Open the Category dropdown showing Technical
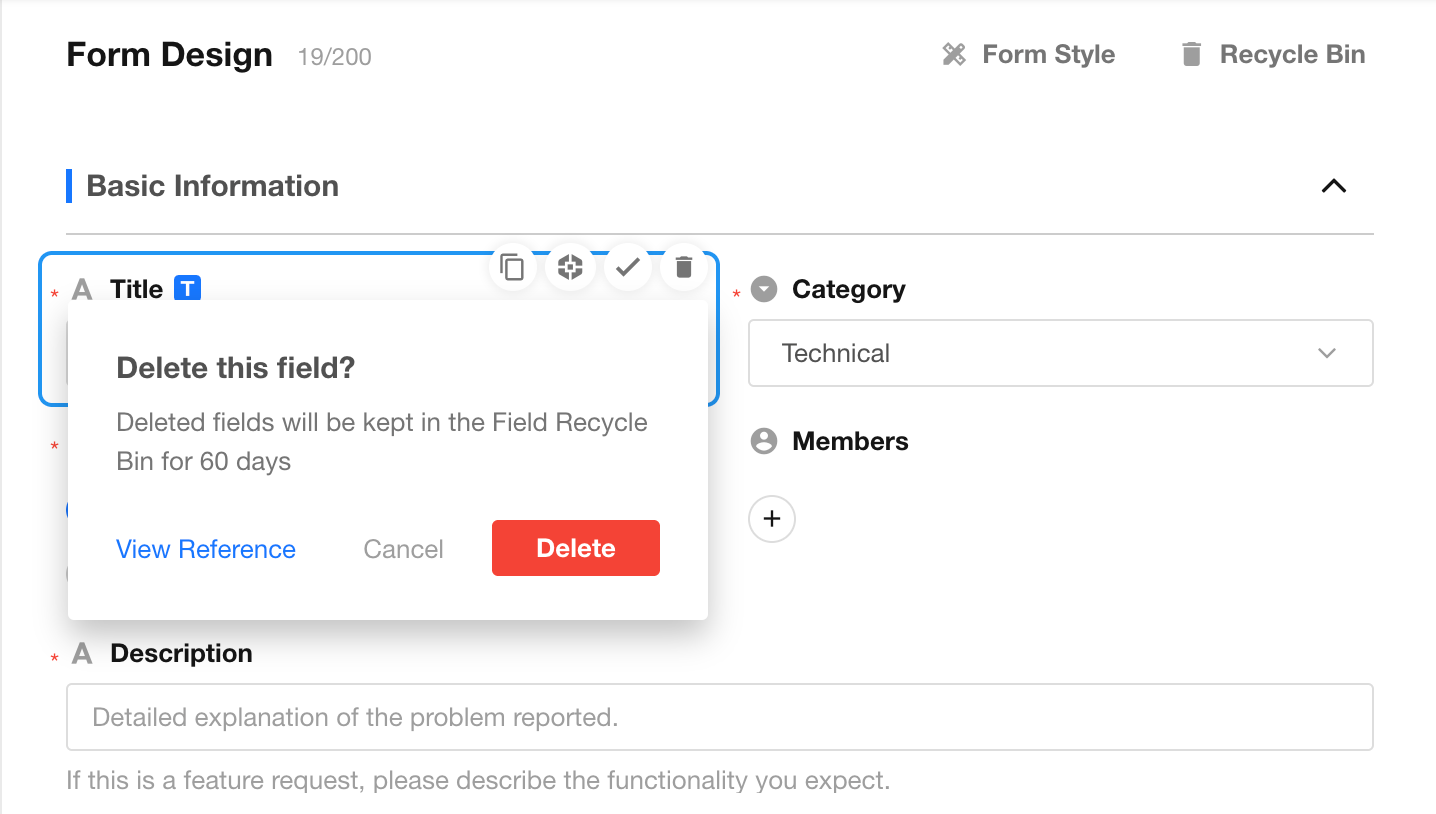 [x=1061, y=353]
